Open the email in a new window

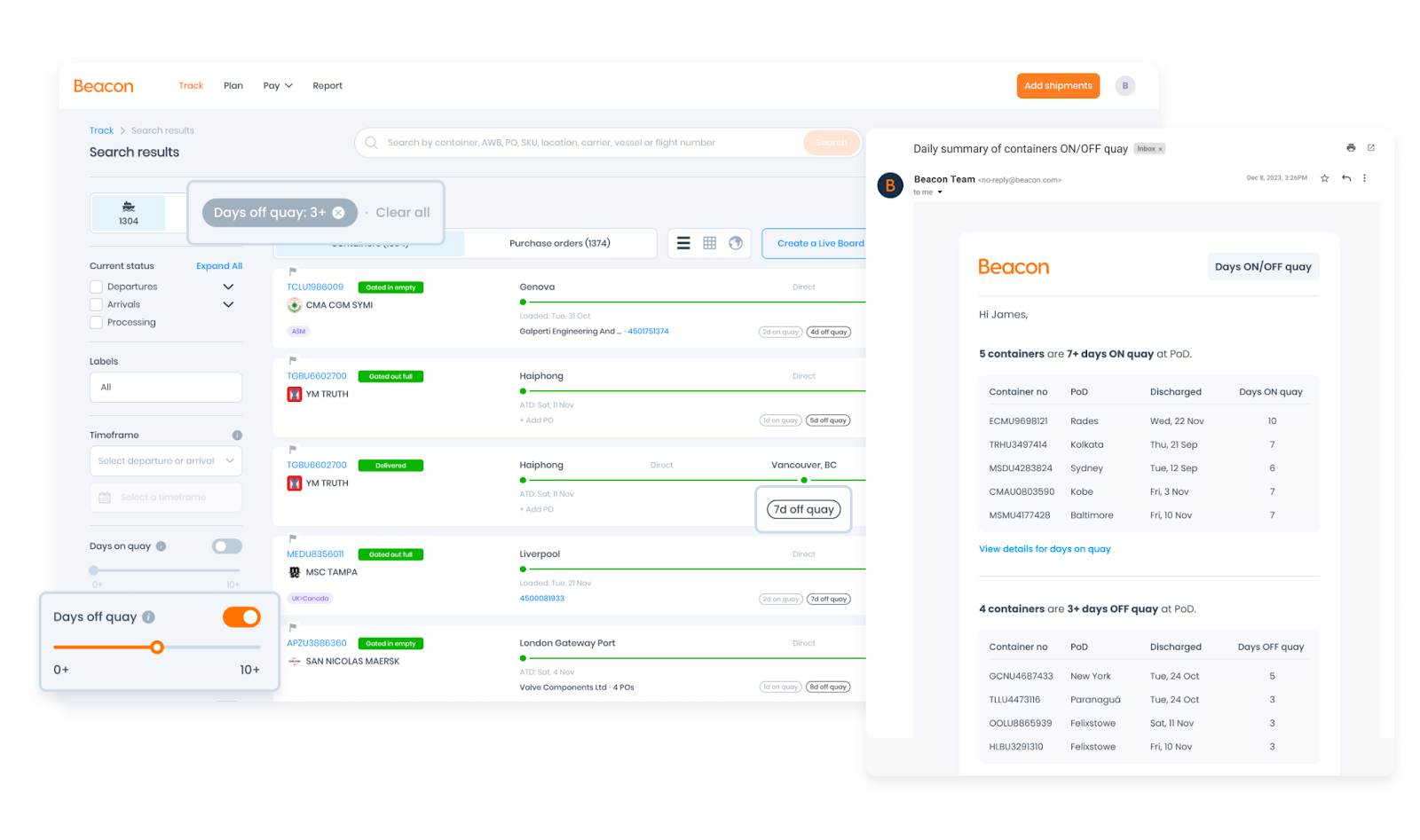click(1372, 147)
